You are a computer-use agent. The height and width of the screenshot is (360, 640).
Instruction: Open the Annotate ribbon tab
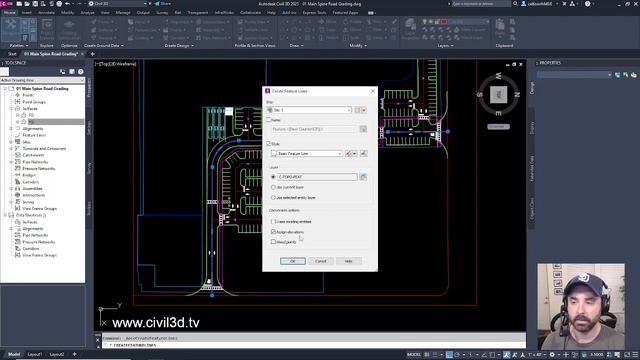point(46,13)
